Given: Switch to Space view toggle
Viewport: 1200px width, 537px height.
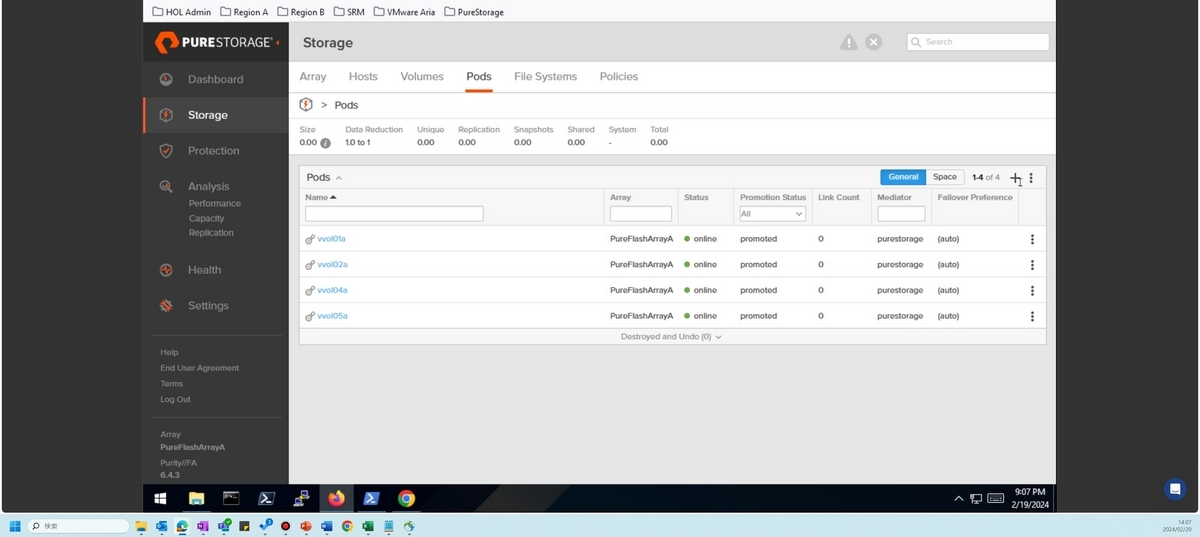Looking at the screenshot, I should click(x=945, y=177).
